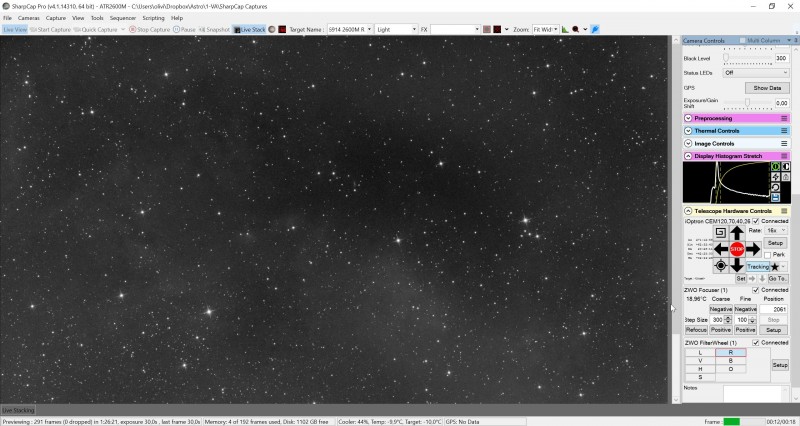Screen dimensions: 800x426
Task: Open the Target Name dropdown
Action: [x=369, y=30]
